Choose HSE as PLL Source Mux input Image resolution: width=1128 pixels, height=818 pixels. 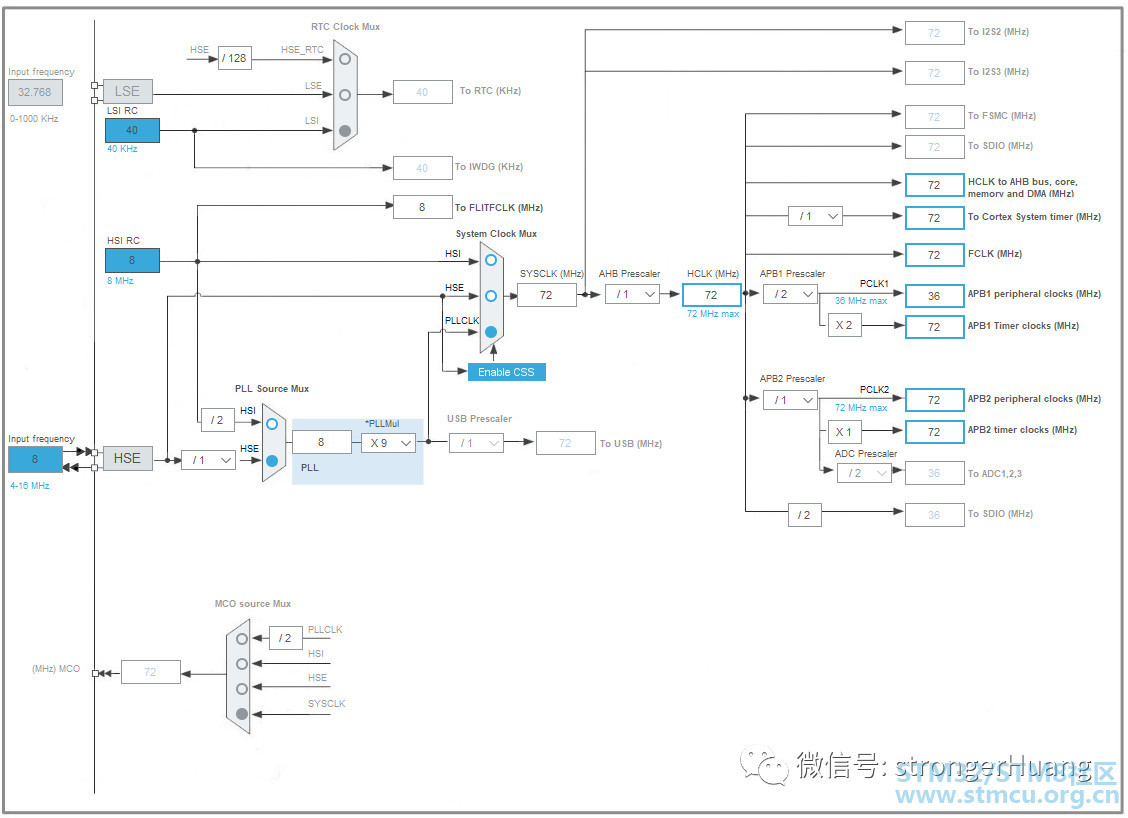[x=272, y=460]
